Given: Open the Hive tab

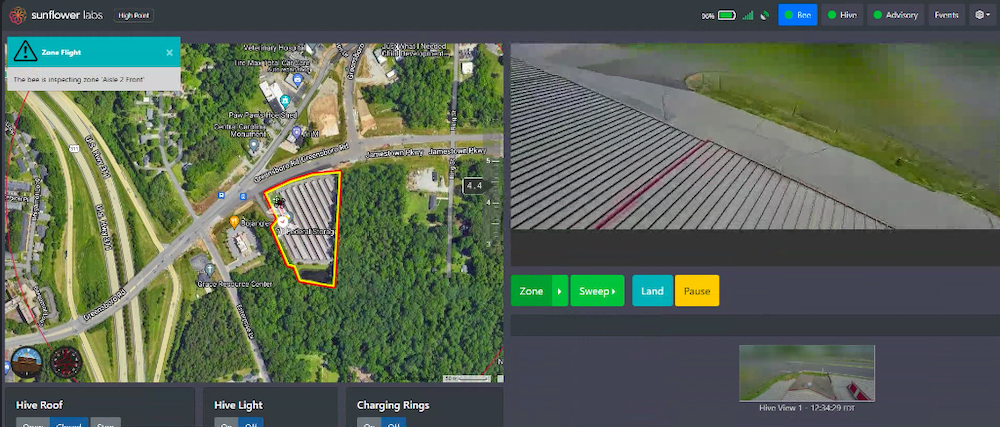Looking at the screenshot, I should point(841,15).
